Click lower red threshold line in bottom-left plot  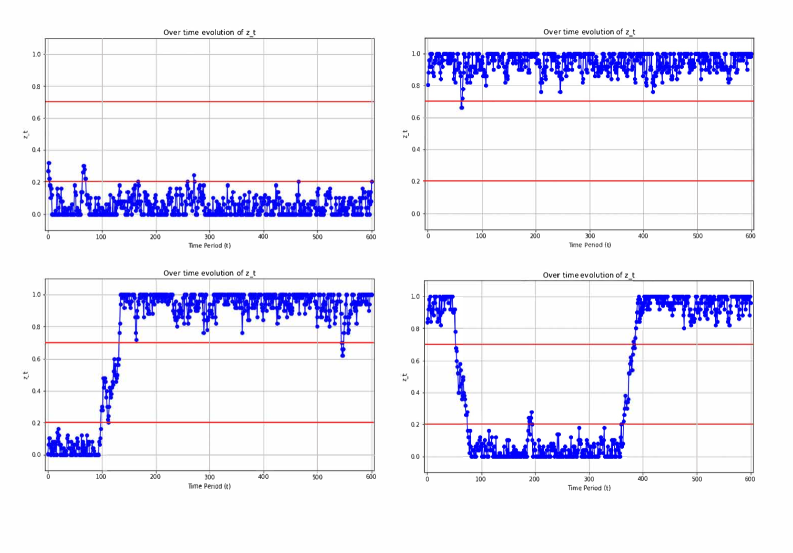209,422
